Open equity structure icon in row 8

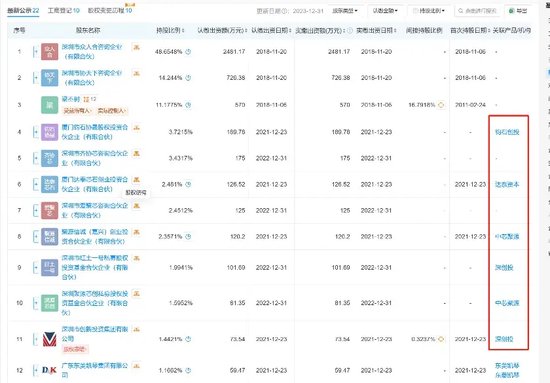(x=136, y=232)
